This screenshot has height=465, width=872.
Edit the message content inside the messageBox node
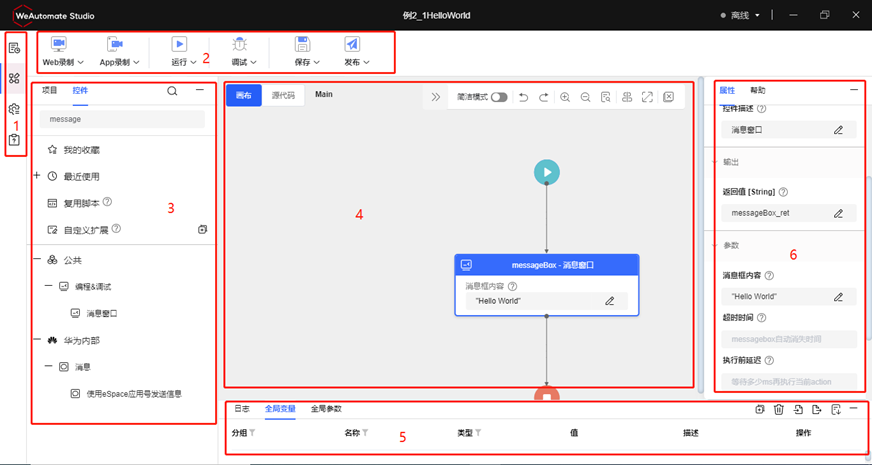click(x=610, y=301)
